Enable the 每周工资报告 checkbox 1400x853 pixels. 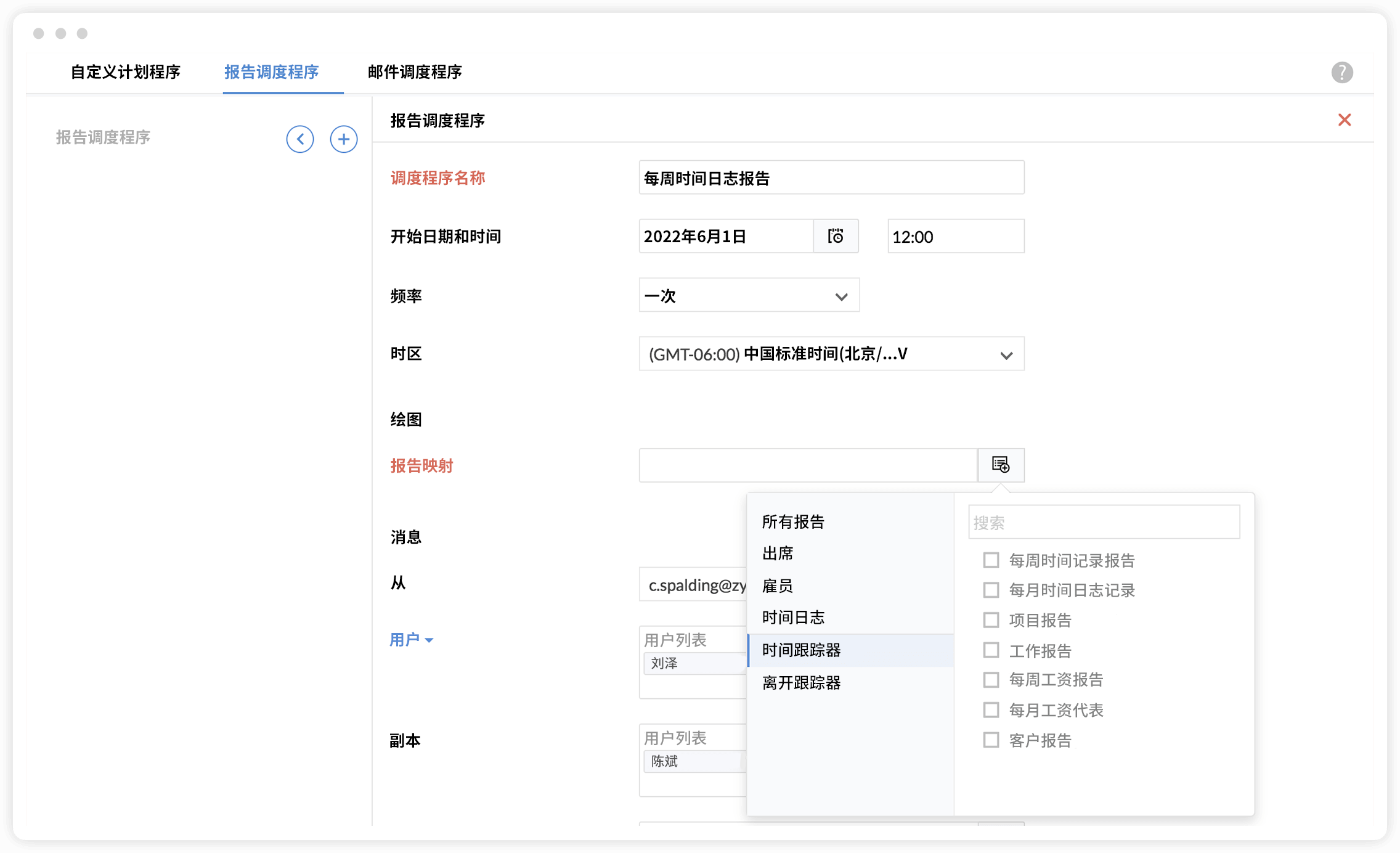[x=991, y=680]
